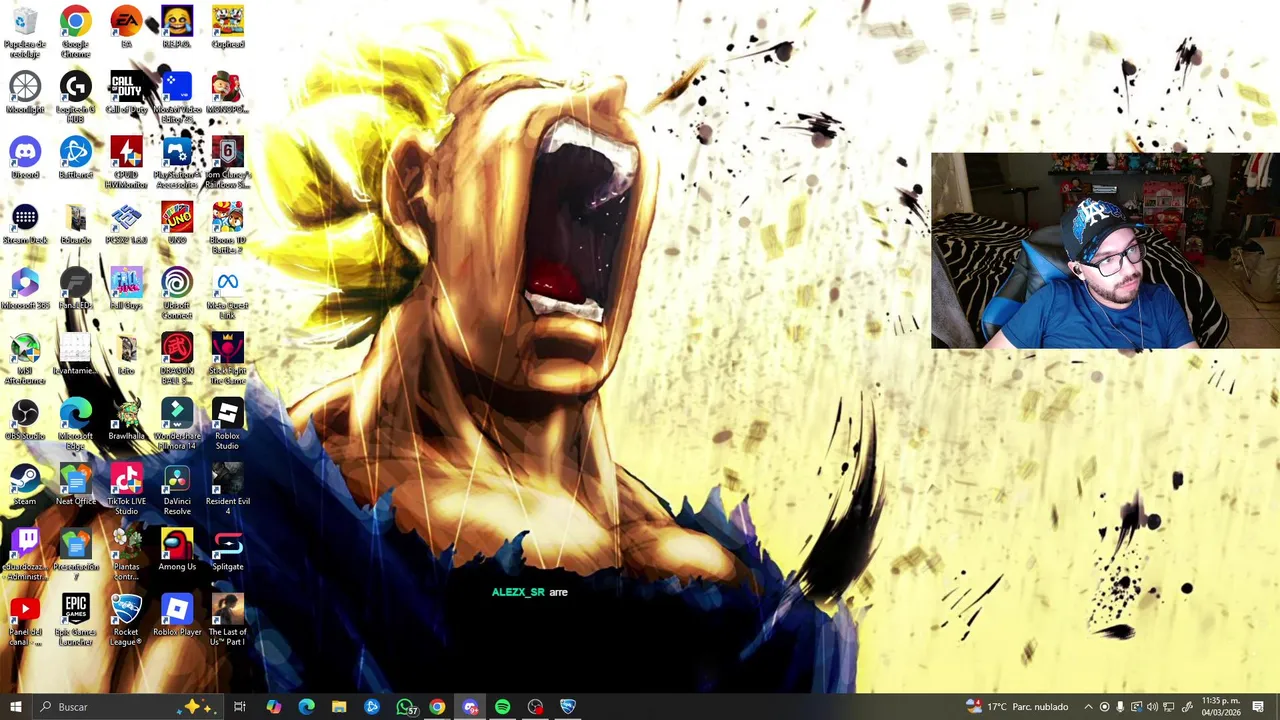The width and height of the screenshot is (1280, 720).
Task: Open Spotify from the taskbar
Action: (503, 707)
